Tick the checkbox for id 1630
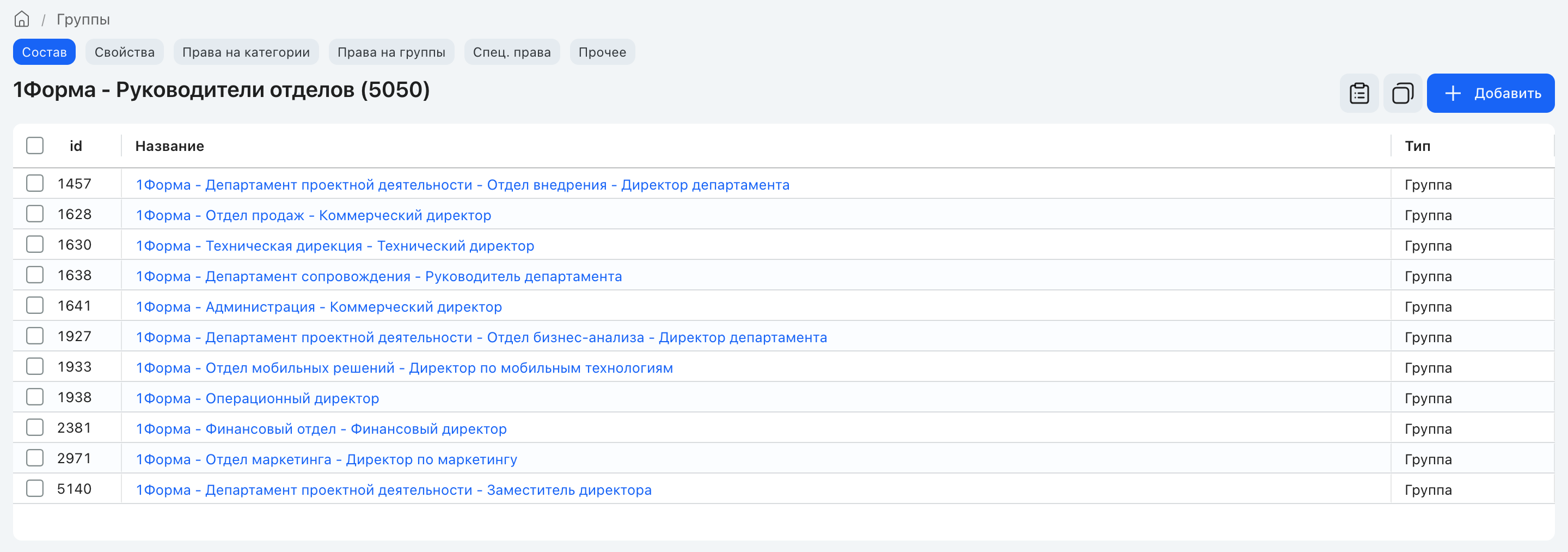Viewport: 1568px width, 552px height. click(35, 244)
